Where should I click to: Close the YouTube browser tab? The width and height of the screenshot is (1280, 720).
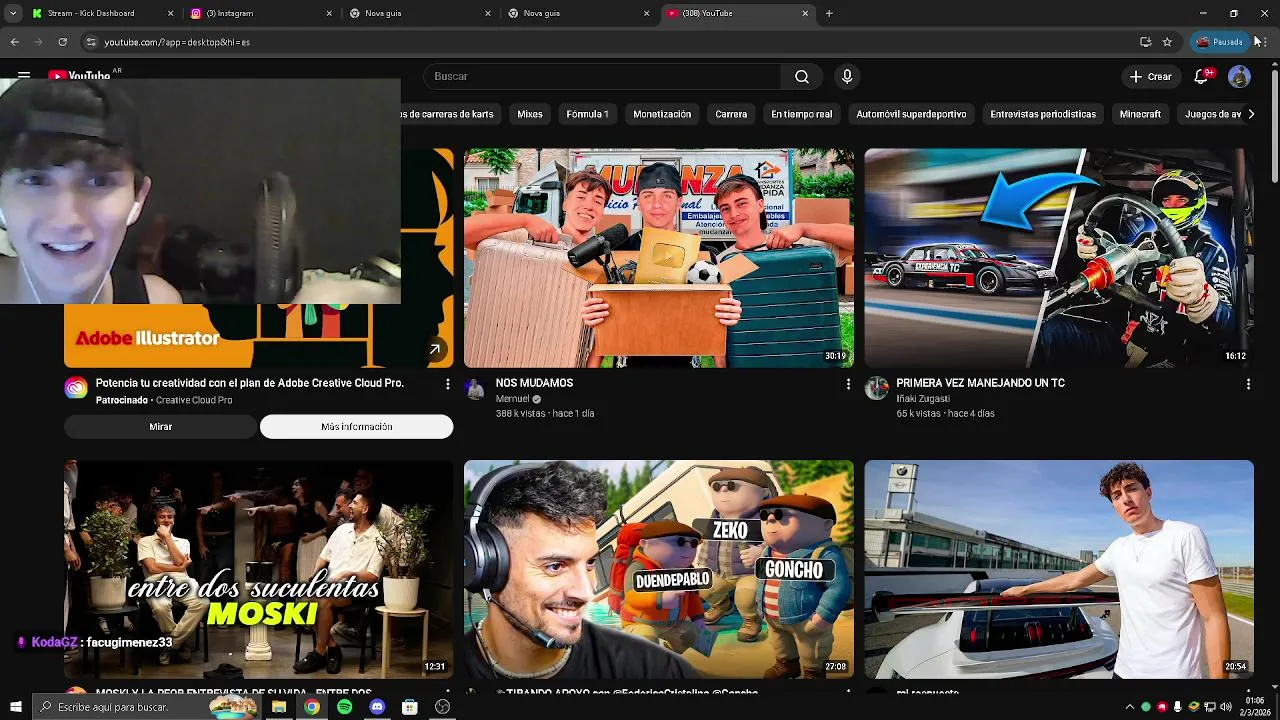coord(805,14)
